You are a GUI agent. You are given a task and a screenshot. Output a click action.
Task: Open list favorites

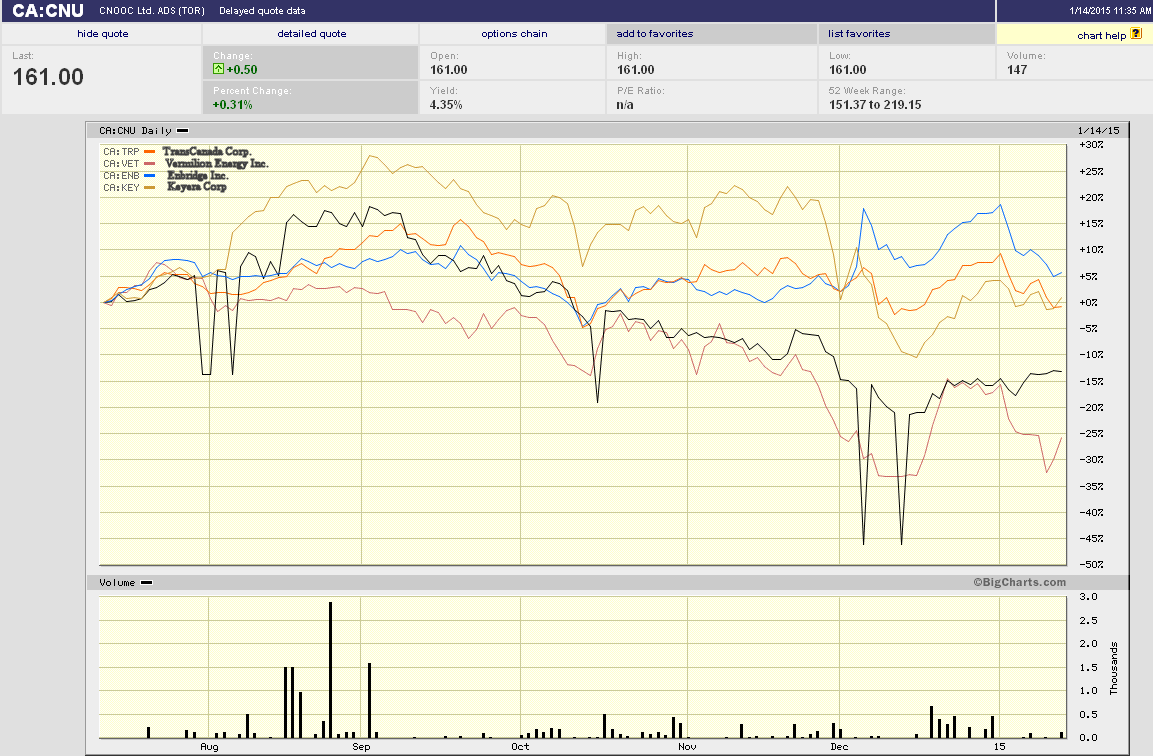[x=859, y=34]
